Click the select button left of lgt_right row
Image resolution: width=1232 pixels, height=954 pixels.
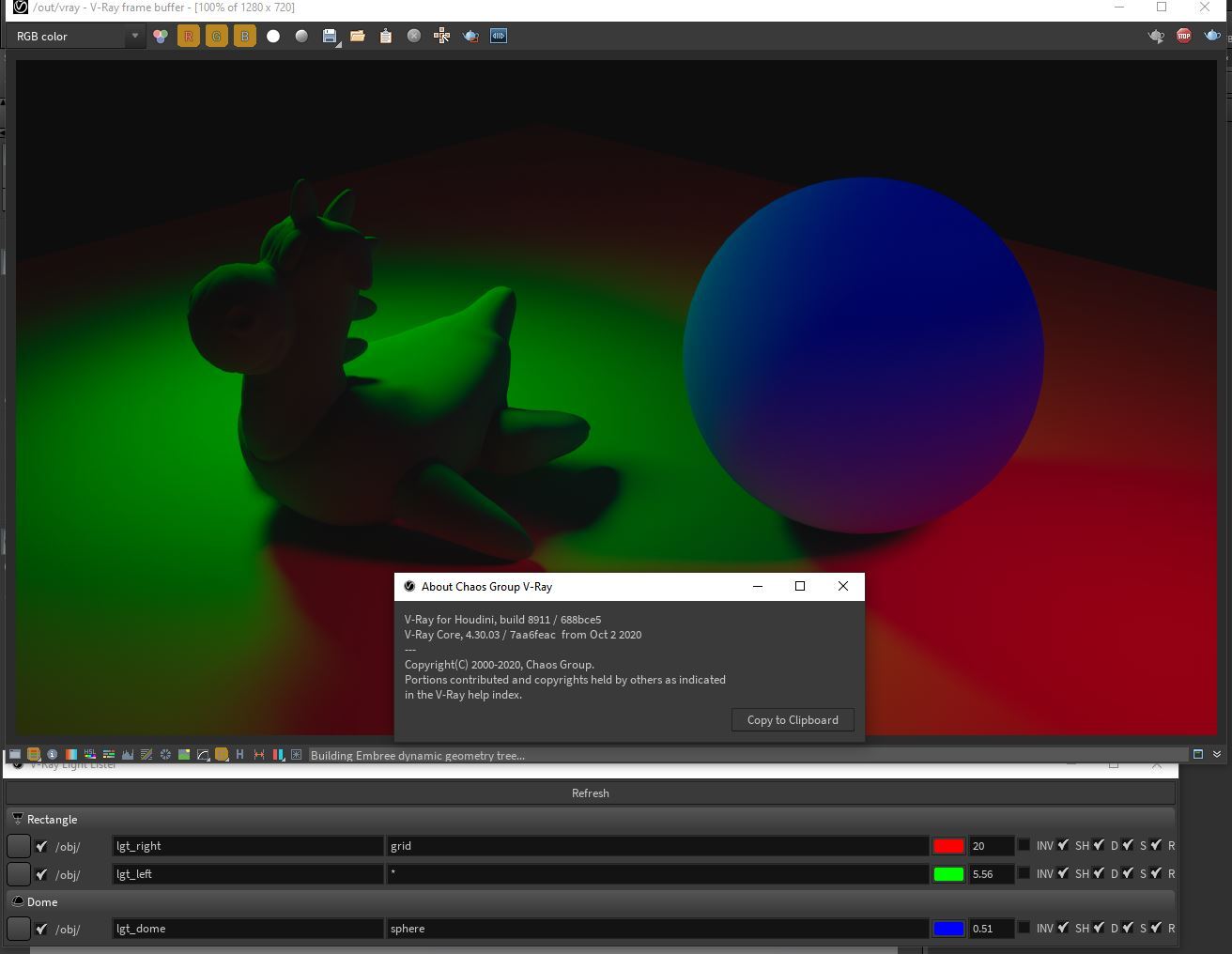coord(19,846)
